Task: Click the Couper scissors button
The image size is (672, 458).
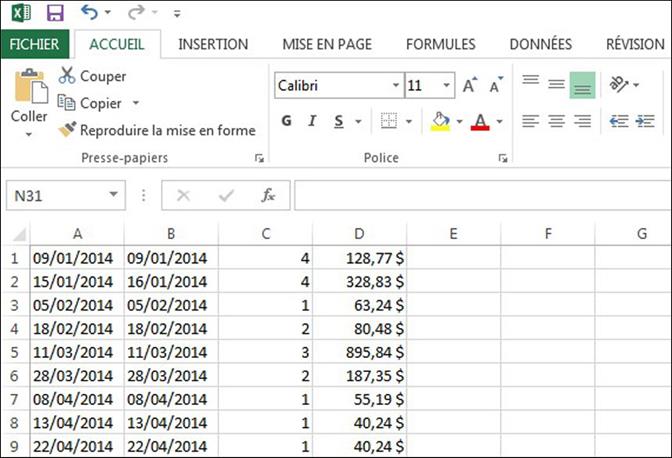Action: tap(92, 76)
